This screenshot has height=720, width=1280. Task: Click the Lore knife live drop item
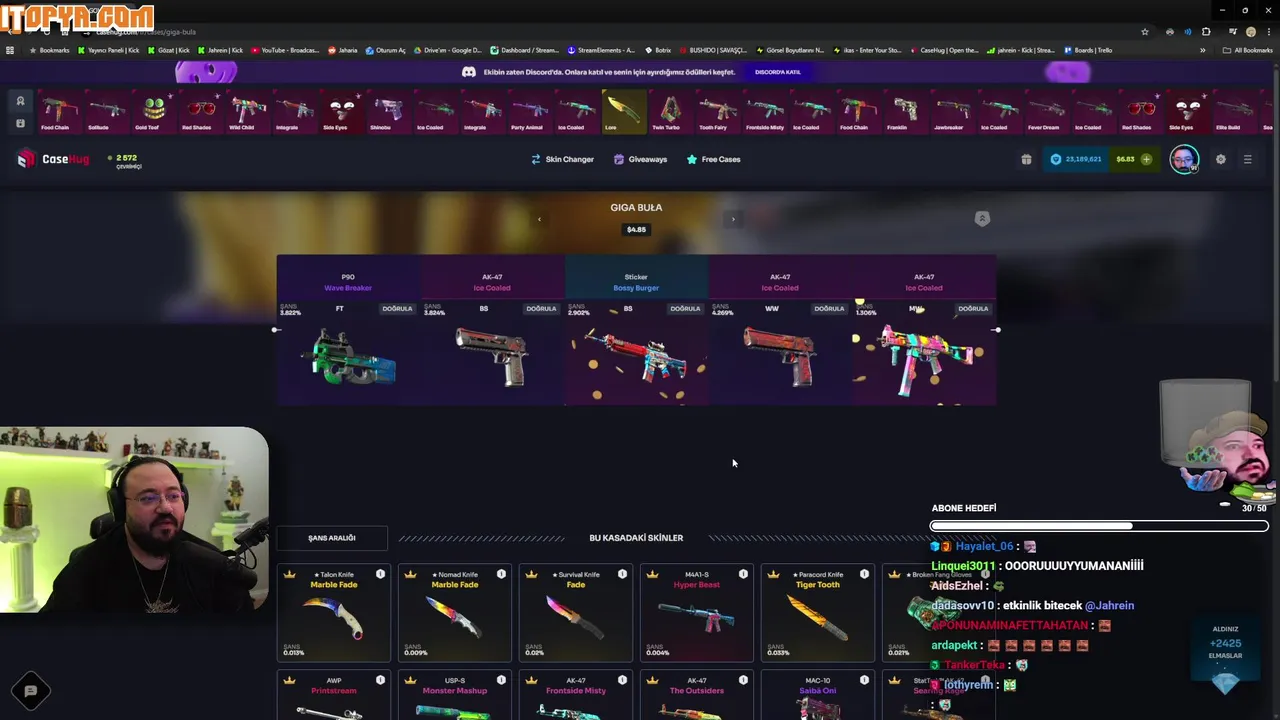[x=624, y=112]
